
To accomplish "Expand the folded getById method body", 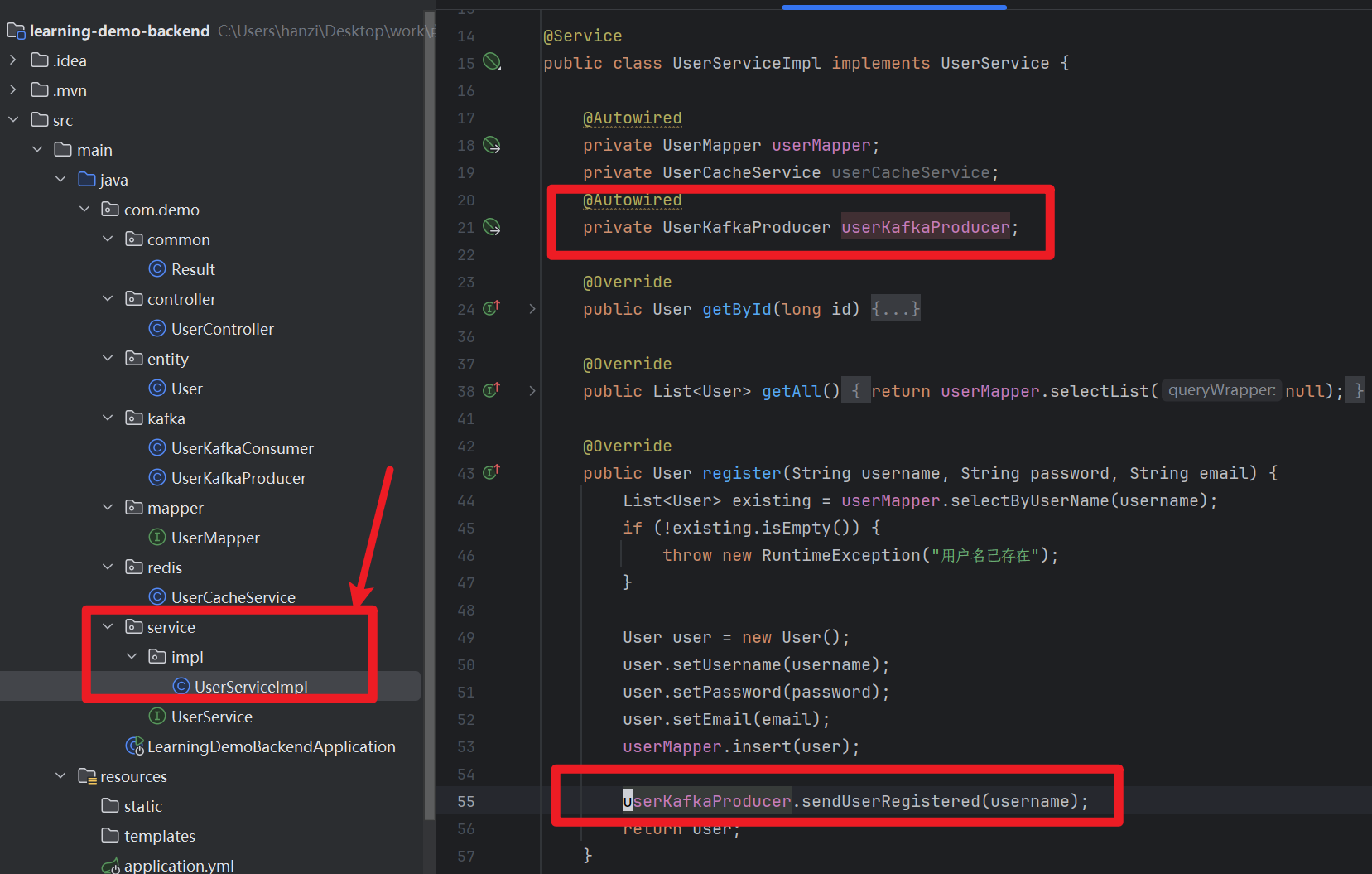I will coord(532,309).
